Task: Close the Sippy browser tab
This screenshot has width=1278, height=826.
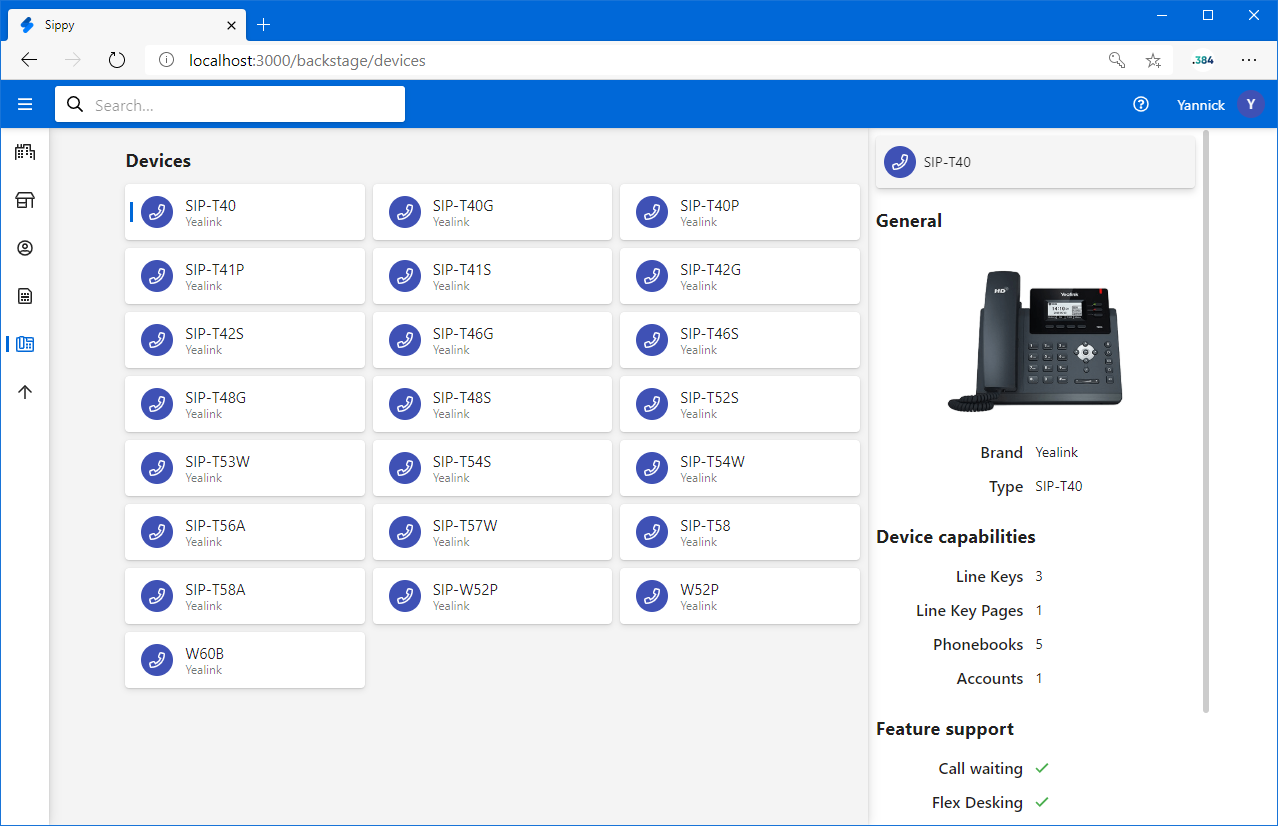Action: pos(231,25)
